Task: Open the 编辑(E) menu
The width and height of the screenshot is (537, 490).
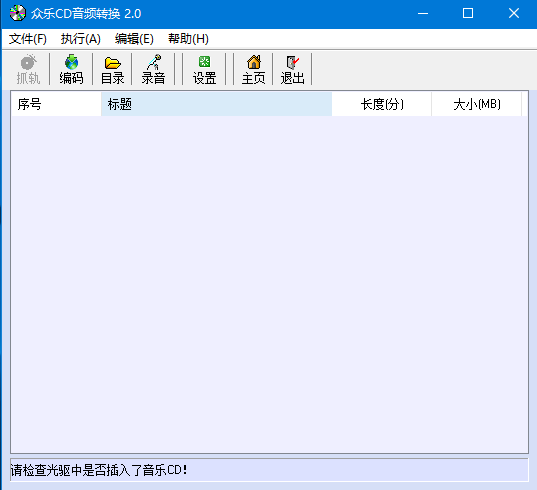Action: point(134,39)
